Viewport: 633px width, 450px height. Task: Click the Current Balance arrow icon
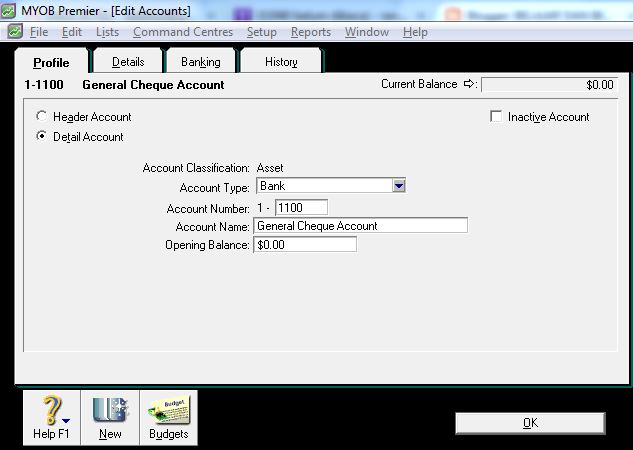[x=470, y=84]
